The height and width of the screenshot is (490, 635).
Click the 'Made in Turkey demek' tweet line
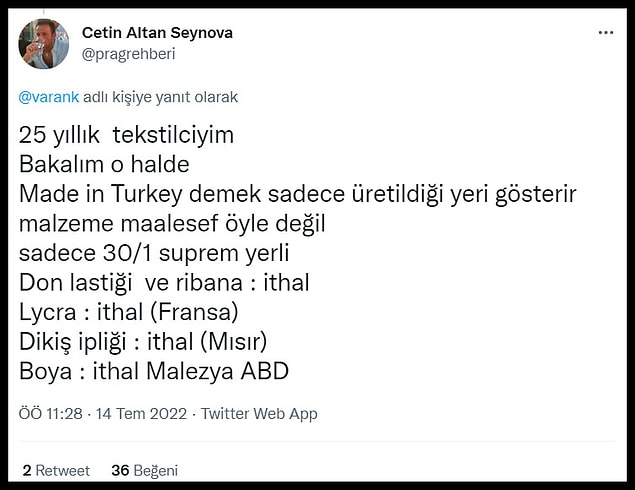pyautogui.click(x=297, y=194)
